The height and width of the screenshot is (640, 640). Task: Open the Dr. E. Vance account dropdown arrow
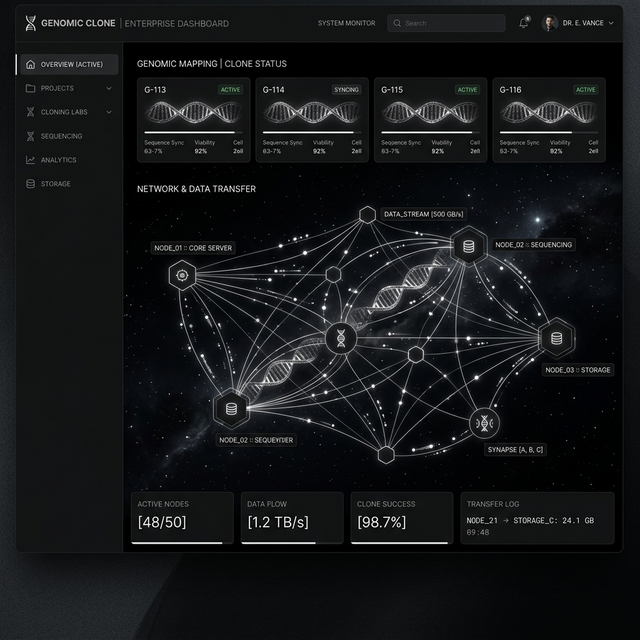tap(612, 23)
